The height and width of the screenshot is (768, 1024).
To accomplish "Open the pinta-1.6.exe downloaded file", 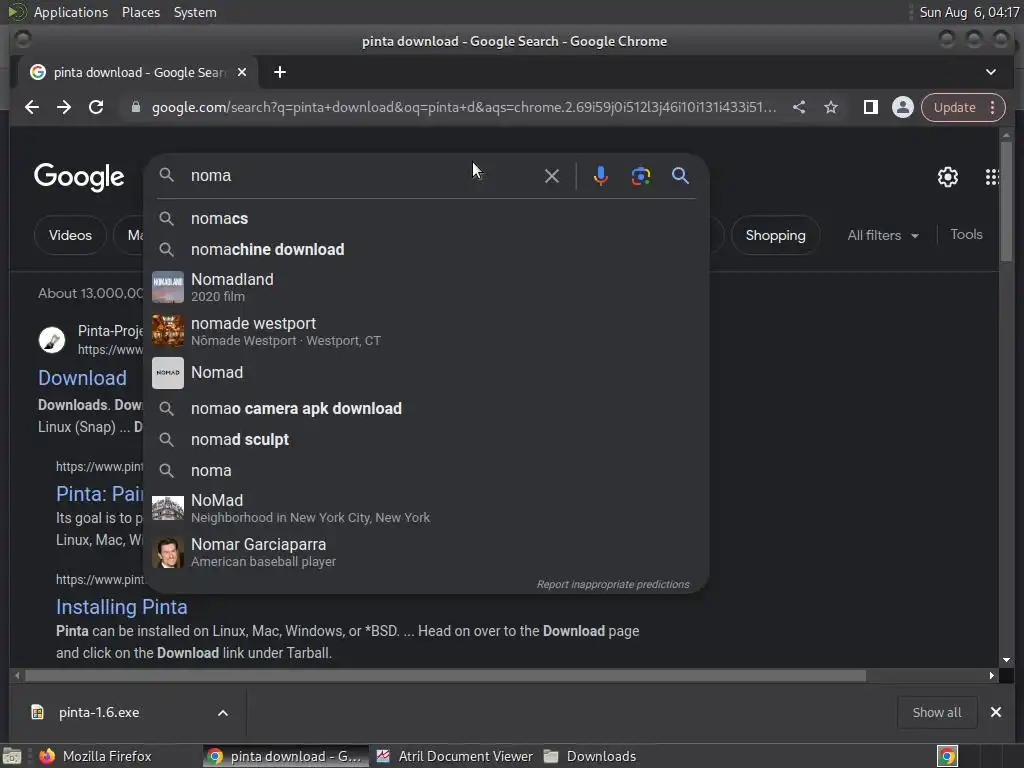I will pos(98,712).
